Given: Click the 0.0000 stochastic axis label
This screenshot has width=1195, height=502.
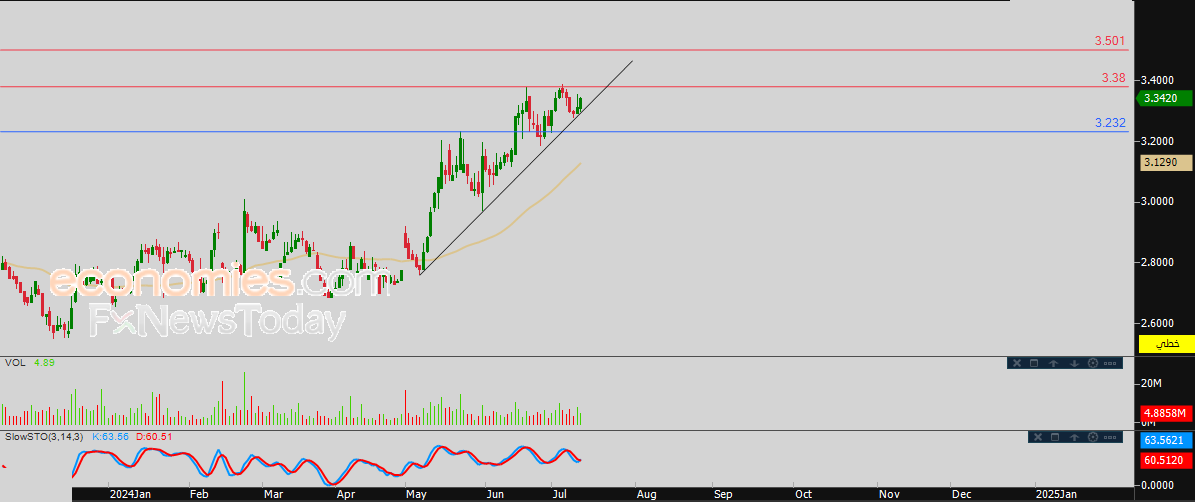Looking at the screenshot, I should 1159,484.
